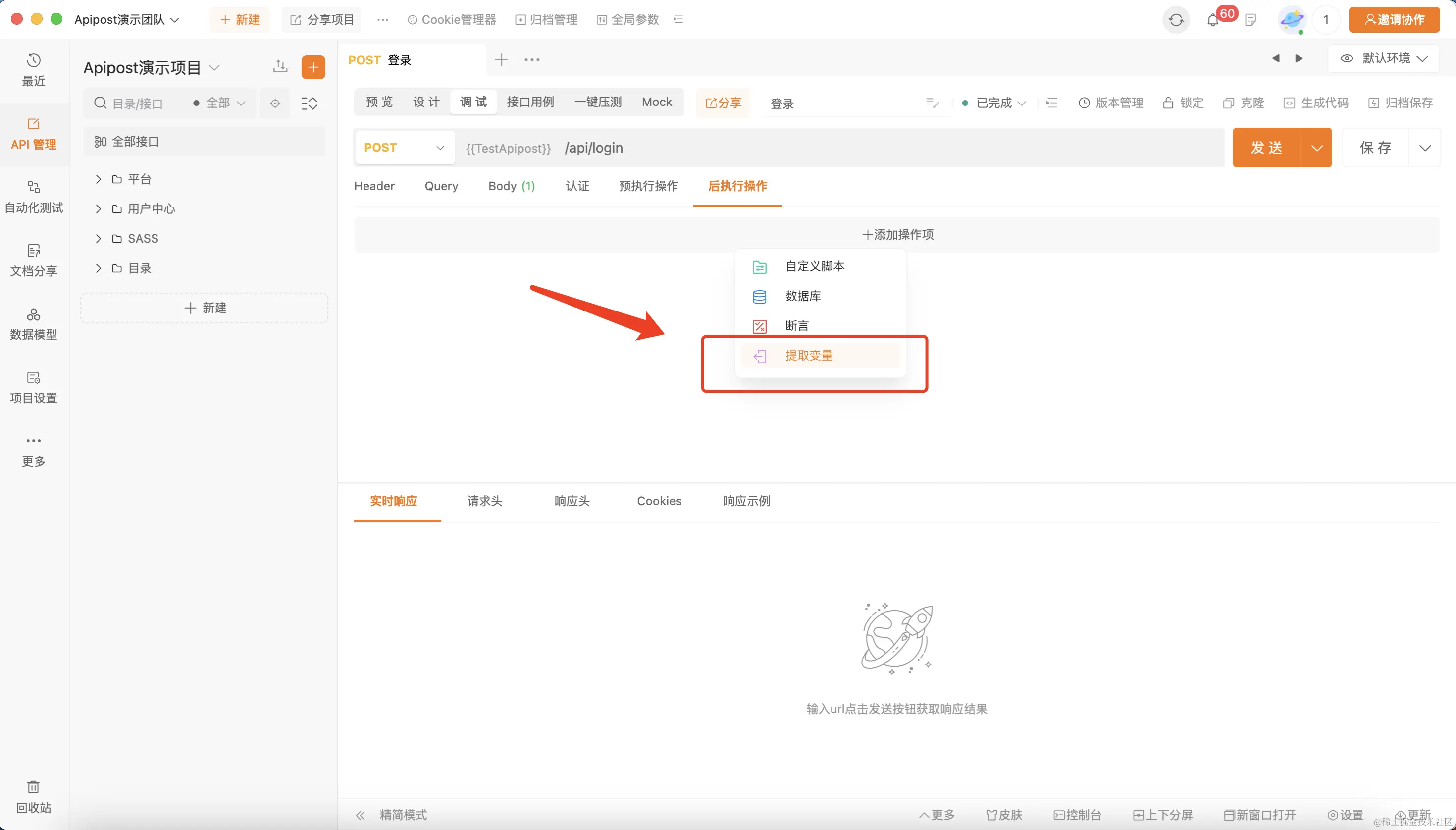Open the Completed (已完成) status dropdown
Image resolution: width=1456 pixels, height=830 pixels.
(x=994, y=103)
